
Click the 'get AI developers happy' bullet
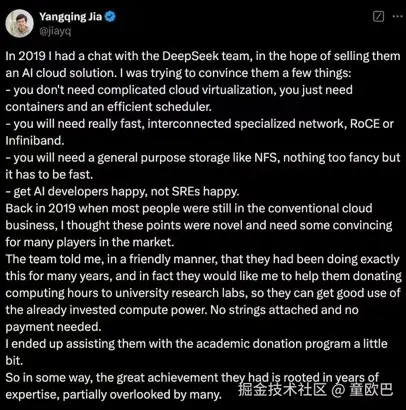pyautogui.click(x=122, y=191)
